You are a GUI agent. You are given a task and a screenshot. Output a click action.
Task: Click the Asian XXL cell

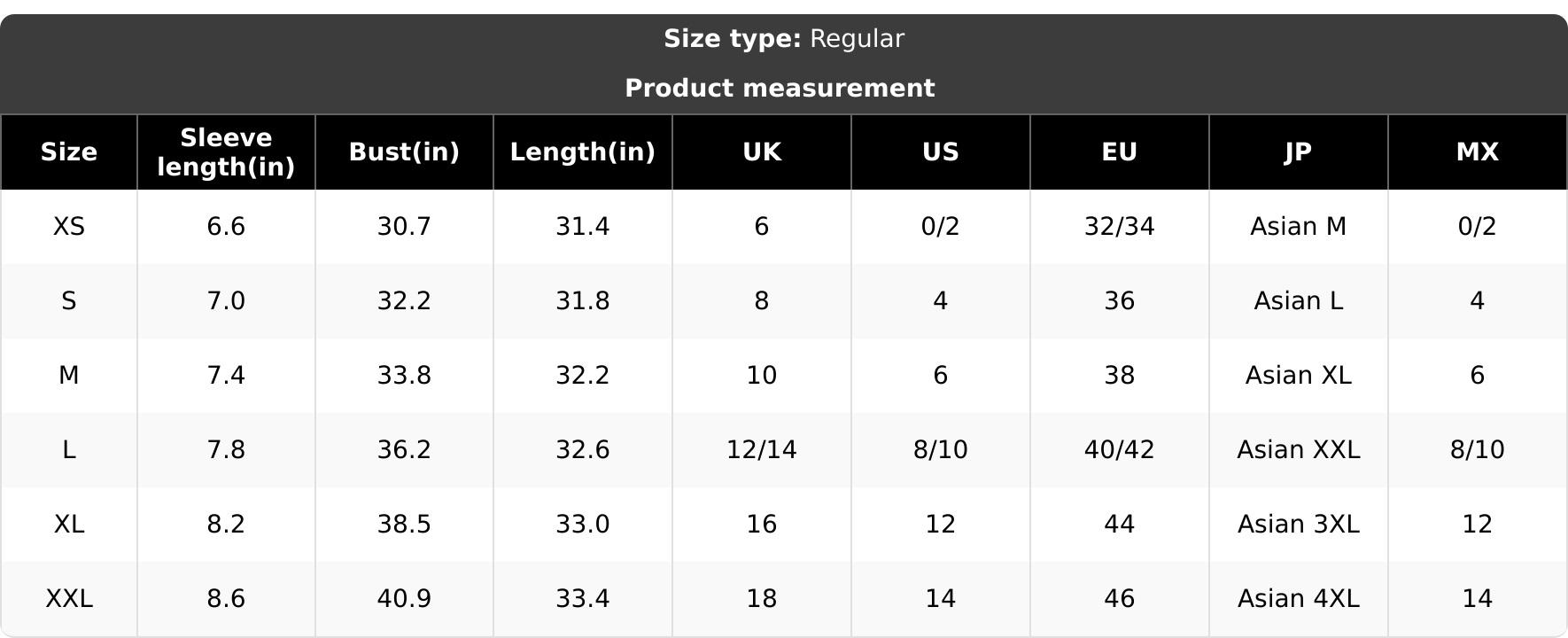tap(1299, 450)
